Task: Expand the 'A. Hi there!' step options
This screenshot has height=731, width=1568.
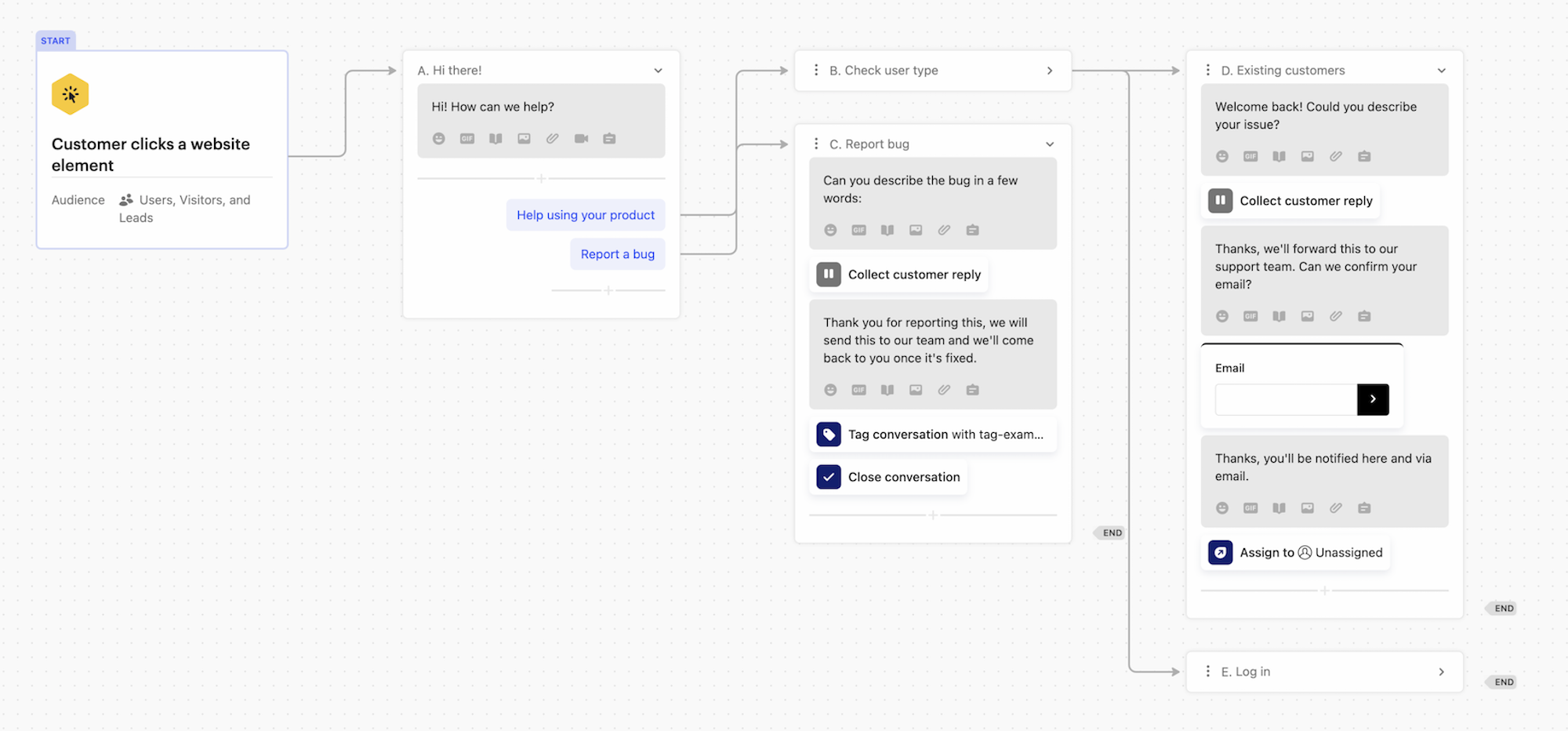Action: [x=659, y=70]
